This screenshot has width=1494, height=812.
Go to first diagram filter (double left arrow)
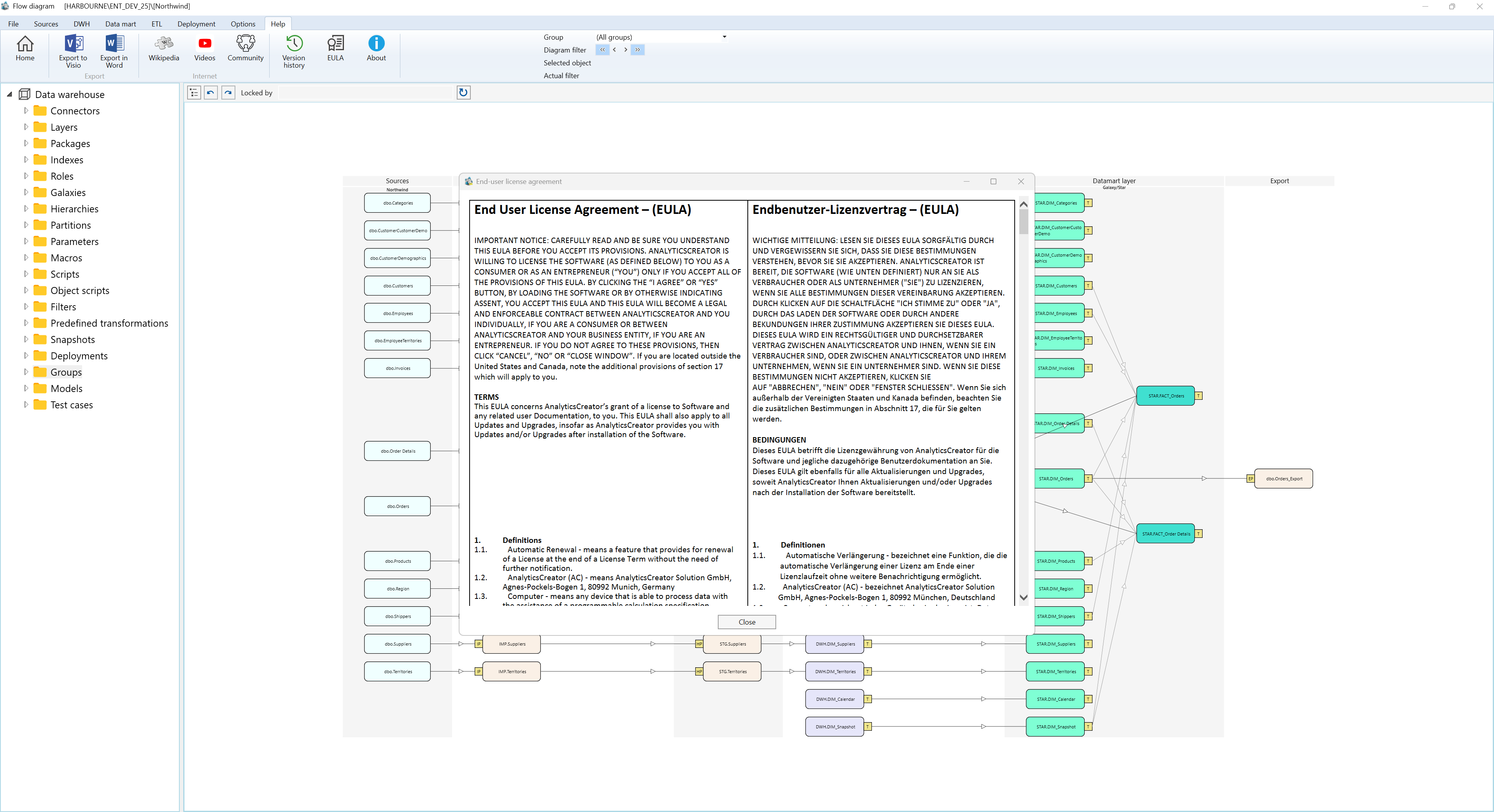tap(602, 50)
